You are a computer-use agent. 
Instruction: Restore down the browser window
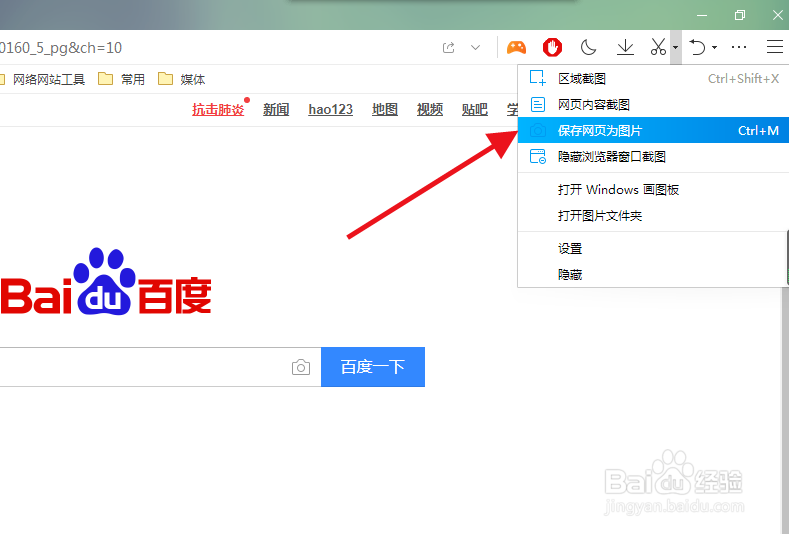coord(740,15)
